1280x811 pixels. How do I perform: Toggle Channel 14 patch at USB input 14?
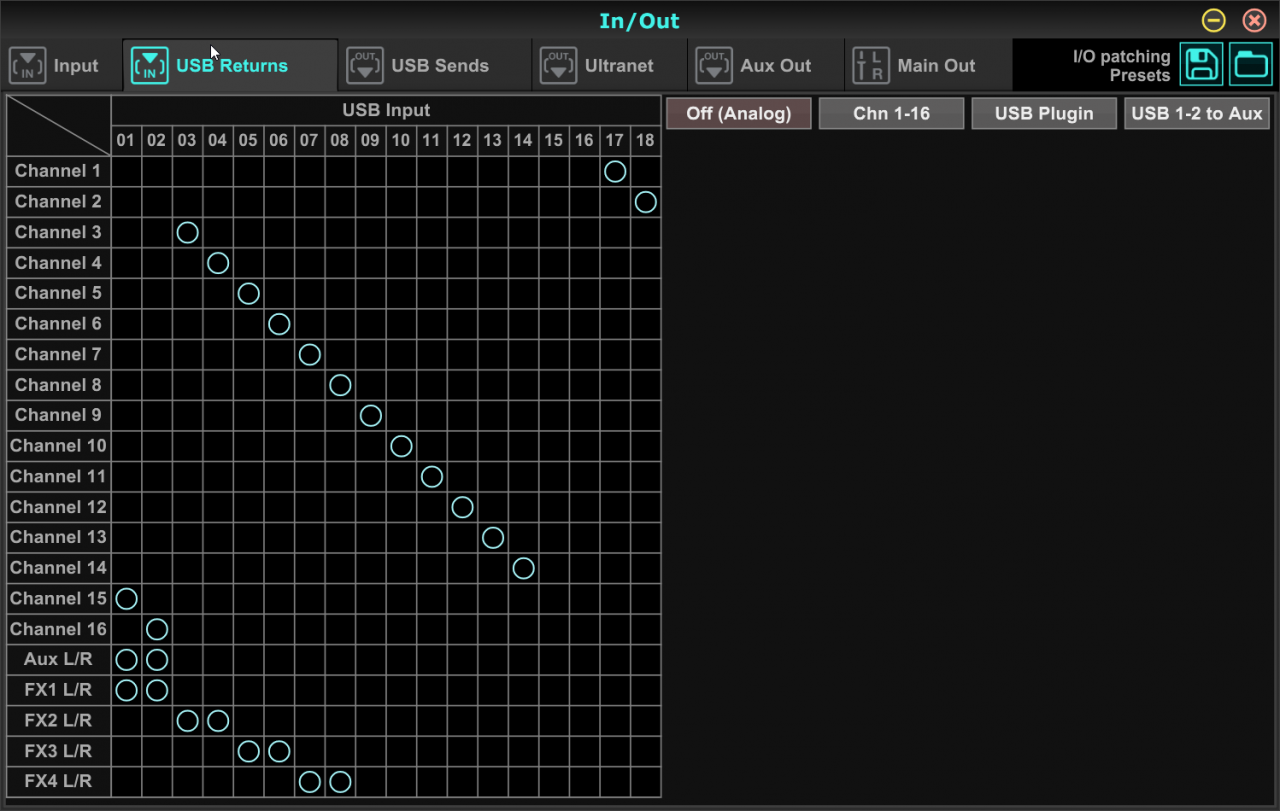pyautogui.click(x=523, y=568)
